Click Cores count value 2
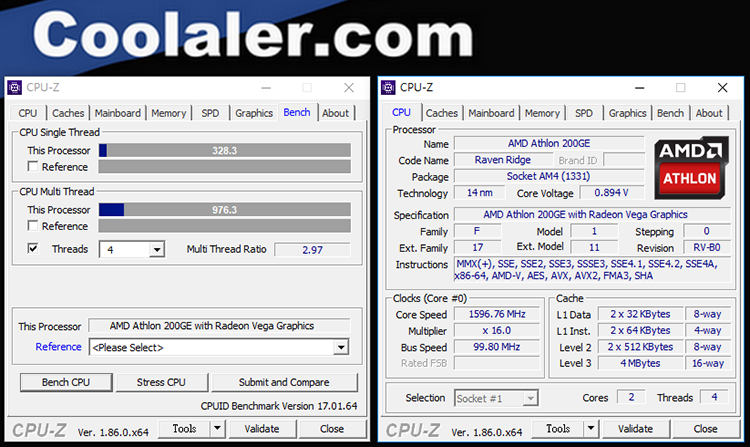750x447 pixels. (631, 397)
